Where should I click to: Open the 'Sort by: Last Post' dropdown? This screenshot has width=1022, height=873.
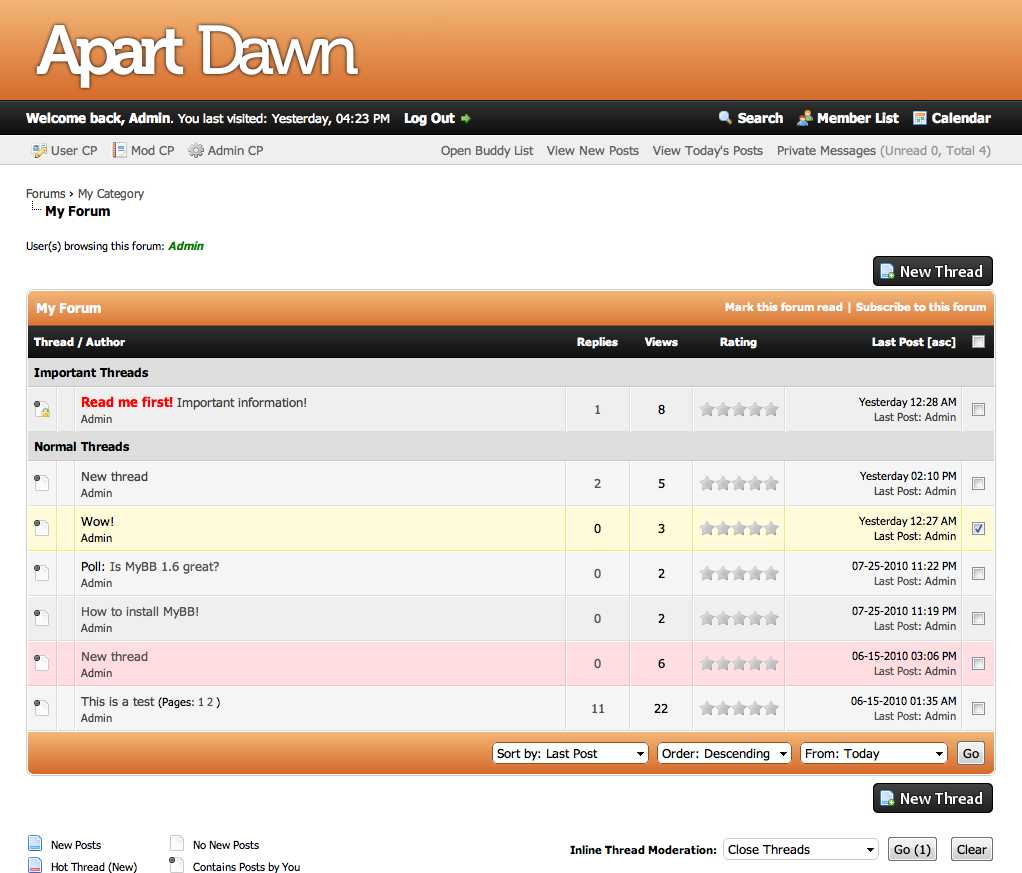(x=570, y=754)
